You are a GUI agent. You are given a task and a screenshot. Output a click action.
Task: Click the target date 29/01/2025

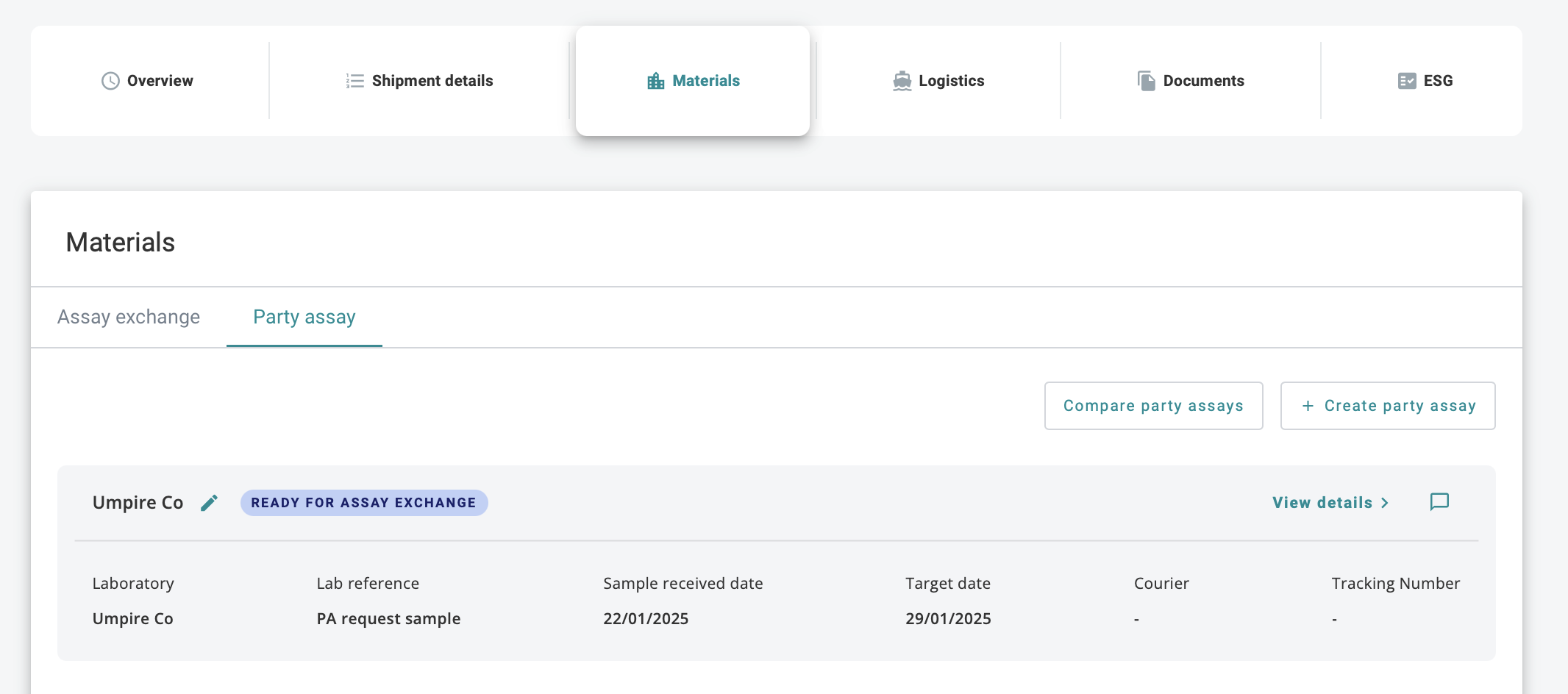(x=948, y=619)
